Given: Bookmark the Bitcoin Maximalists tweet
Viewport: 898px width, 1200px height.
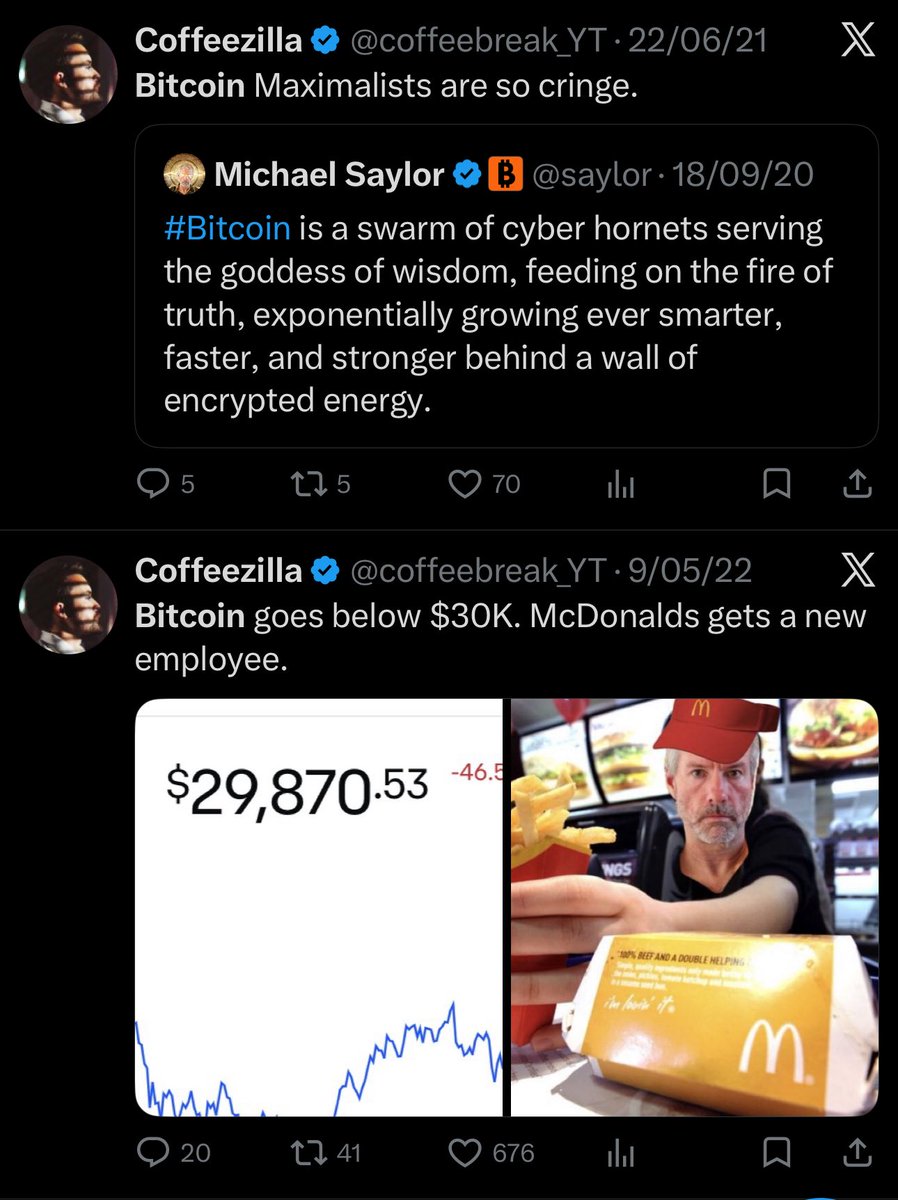Looking at the screenshot, I should 776,484.
